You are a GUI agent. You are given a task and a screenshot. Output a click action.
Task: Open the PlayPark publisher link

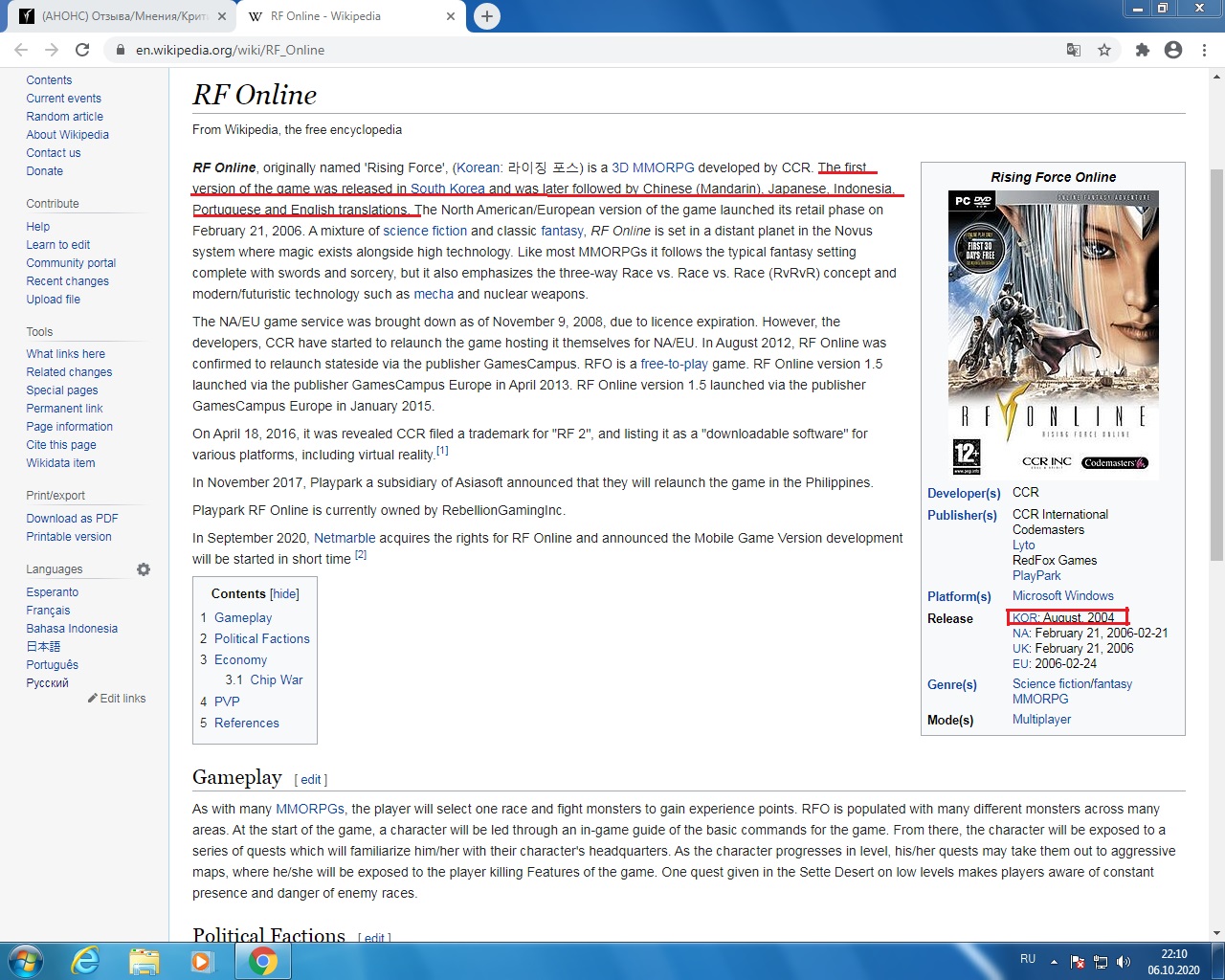tap(1036, 576)
